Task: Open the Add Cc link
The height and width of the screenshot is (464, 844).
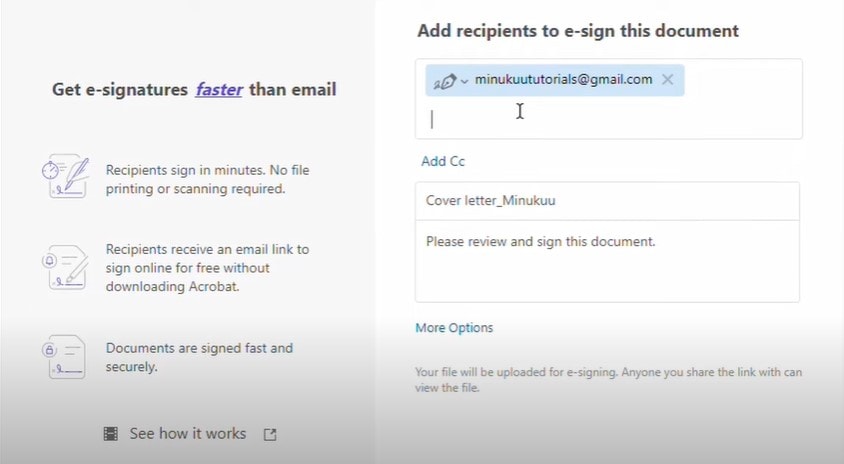Action: click(443, 161)
